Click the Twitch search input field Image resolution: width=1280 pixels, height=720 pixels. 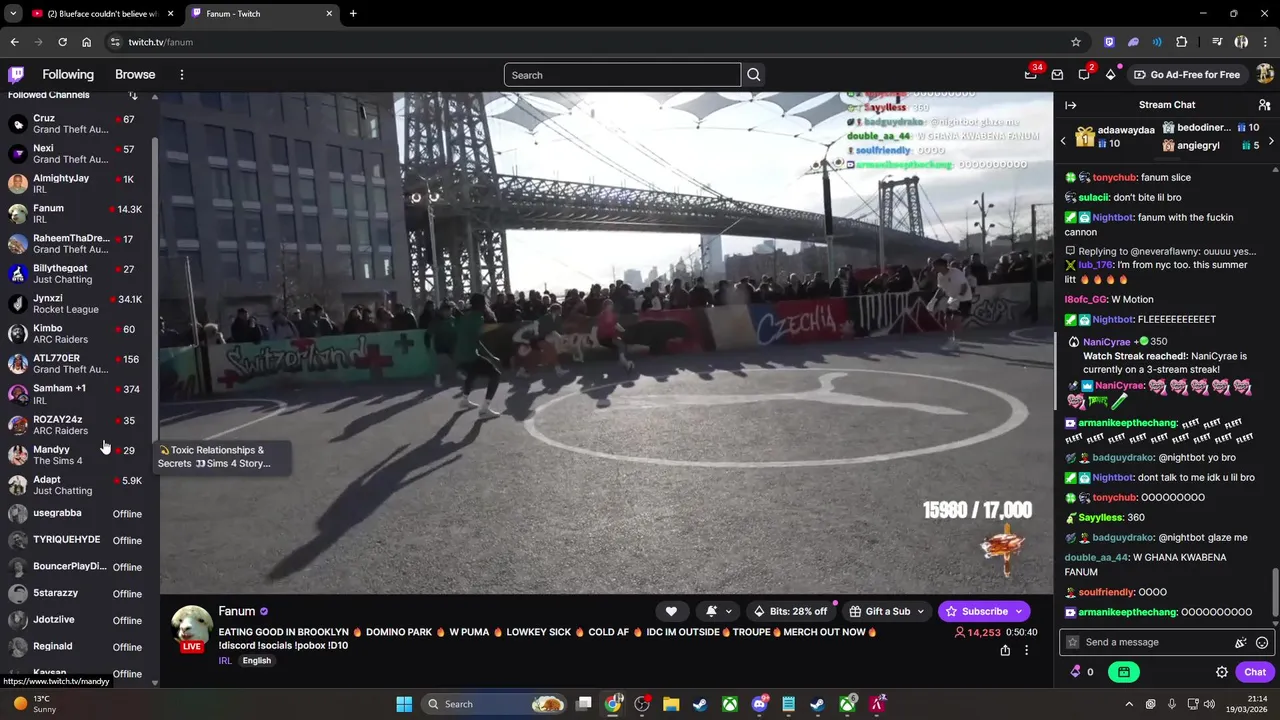tap(622, 75)
